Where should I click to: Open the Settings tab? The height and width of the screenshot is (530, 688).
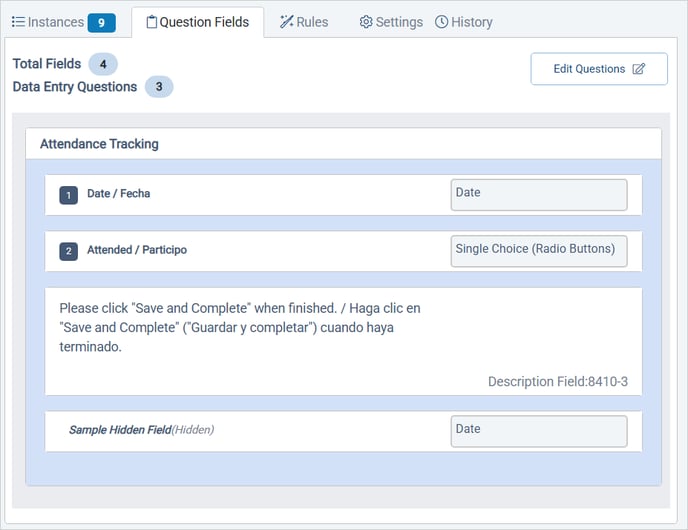[x=398, y=22]
